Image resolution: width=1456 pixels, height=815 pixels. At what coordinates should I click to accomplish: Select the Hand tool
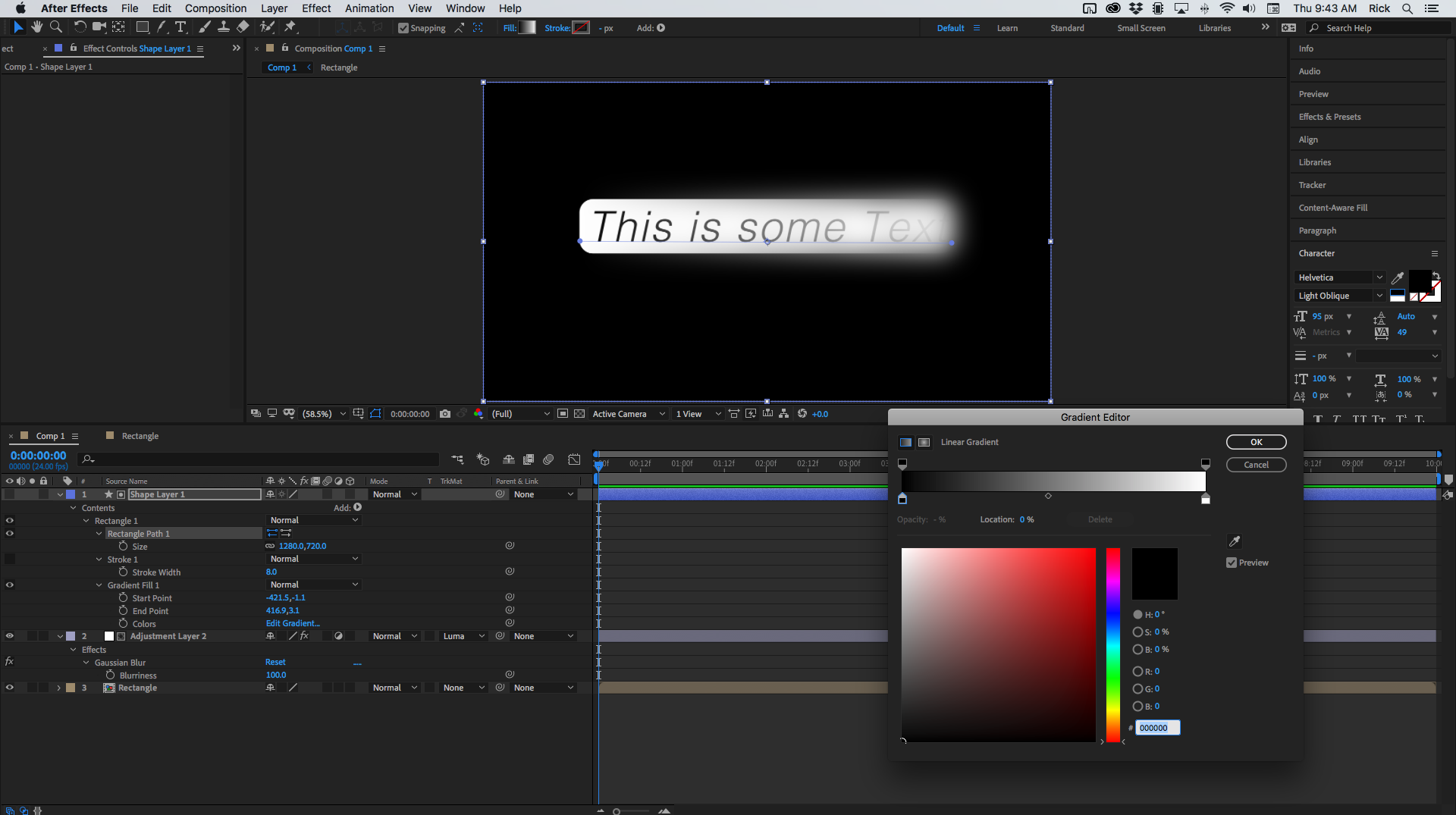[x=36, y=27]
